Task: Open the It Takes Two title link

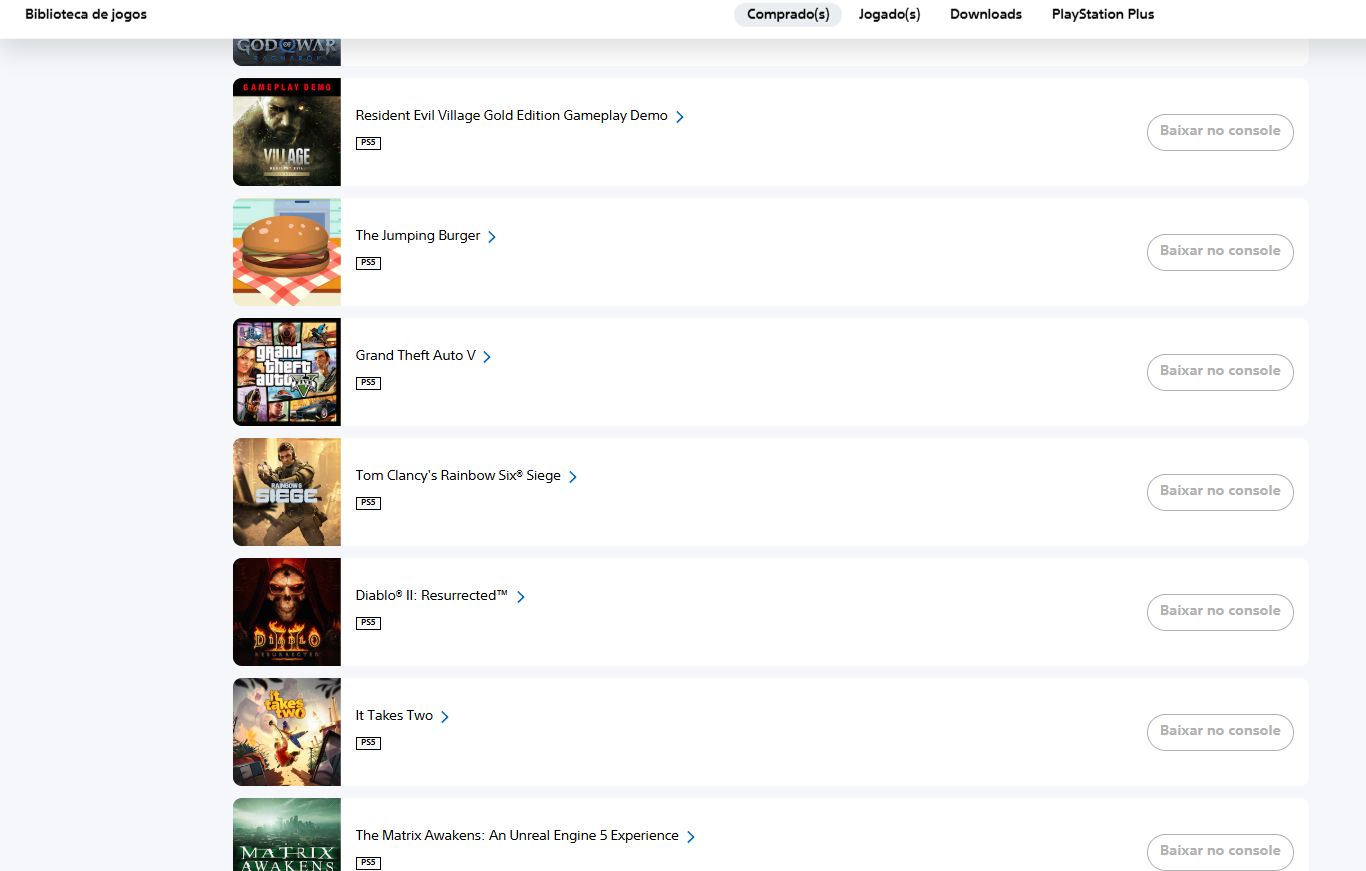Action: (394, 716)
